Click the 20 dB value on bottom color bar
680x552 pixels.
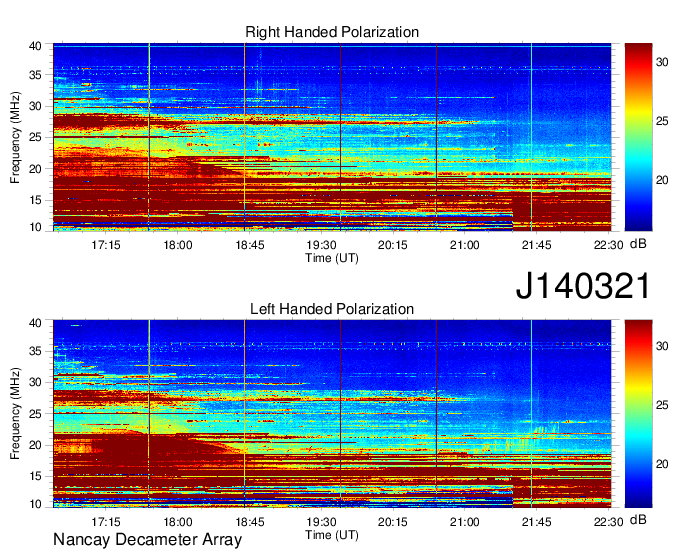click(x=662, y=464)
